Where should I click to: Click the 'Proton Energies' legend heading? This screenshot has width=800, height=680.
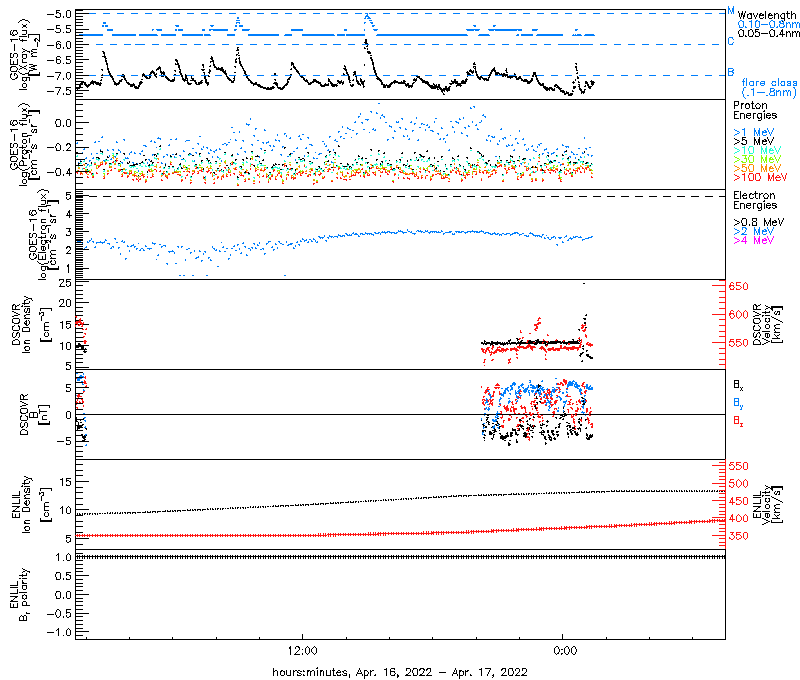pyautogui.click(x=755, y=110)
